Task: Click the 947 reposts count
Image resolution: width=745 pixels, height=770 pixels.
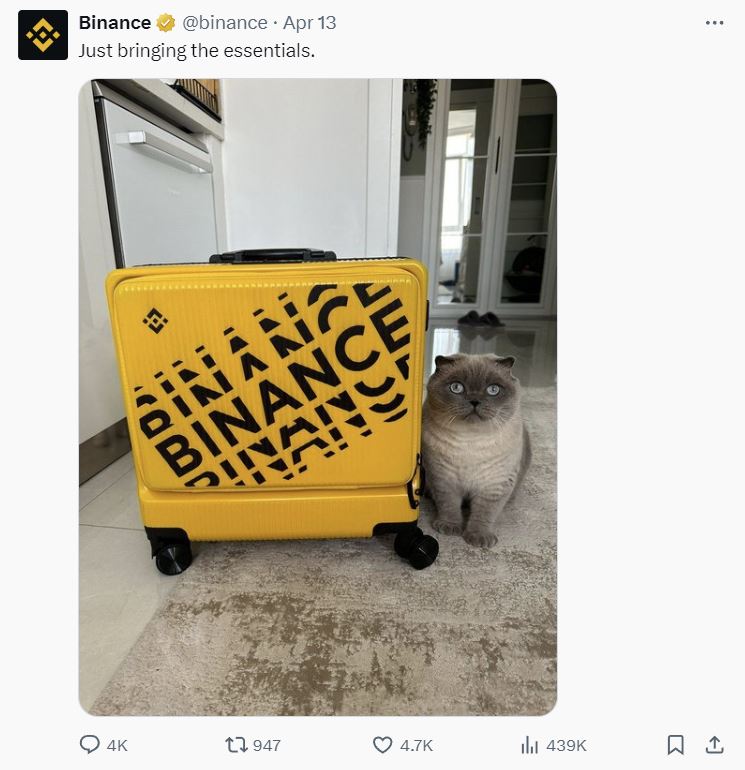Action: [x=267, y=745]
